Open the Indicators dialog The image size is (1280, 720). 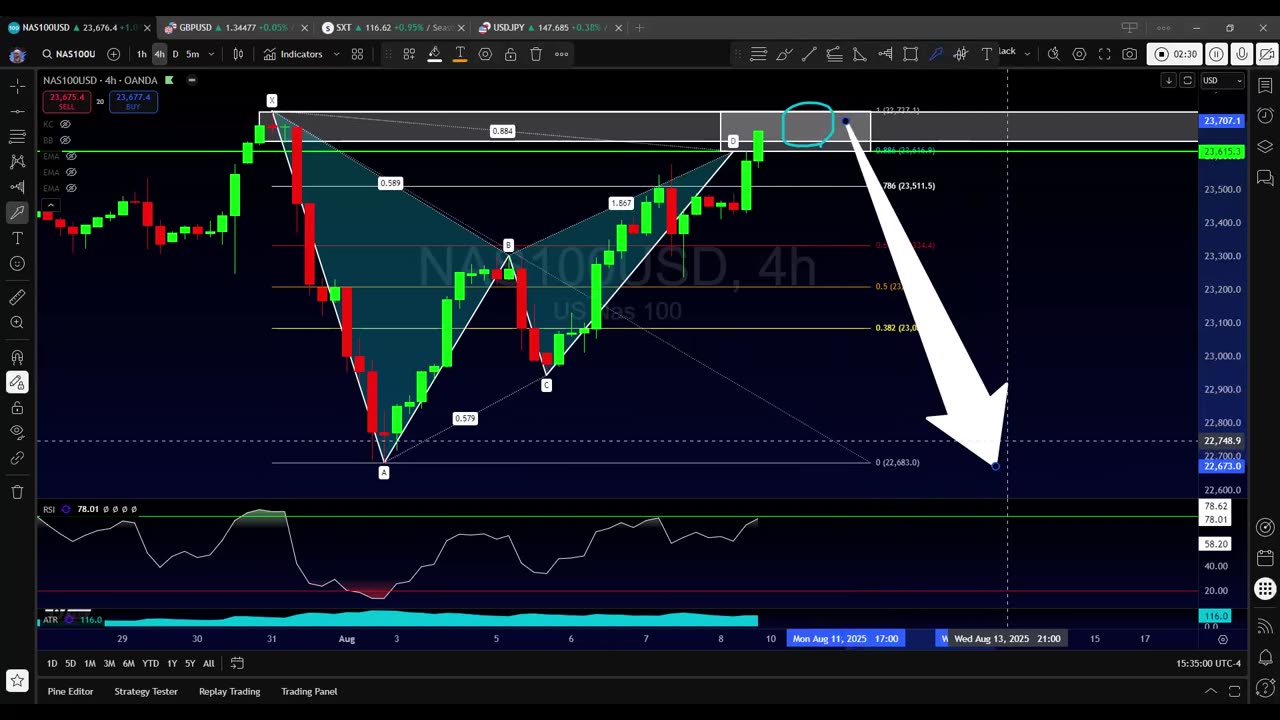pos(293,54)
